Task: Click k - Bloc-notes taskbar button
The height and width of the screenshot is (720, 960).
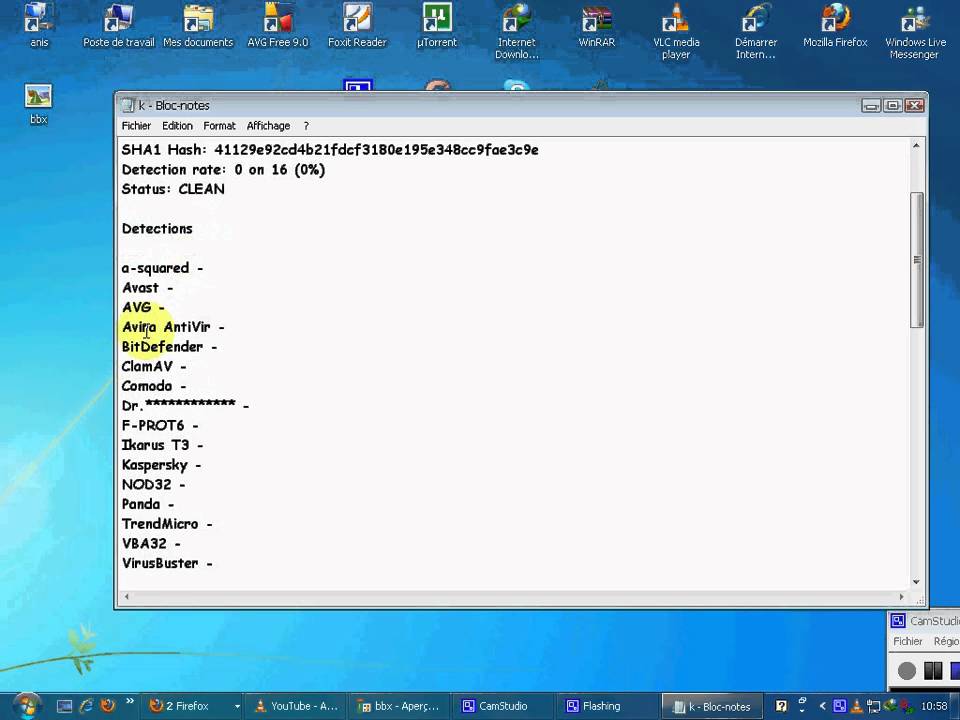Action: (x=712, y=706)
